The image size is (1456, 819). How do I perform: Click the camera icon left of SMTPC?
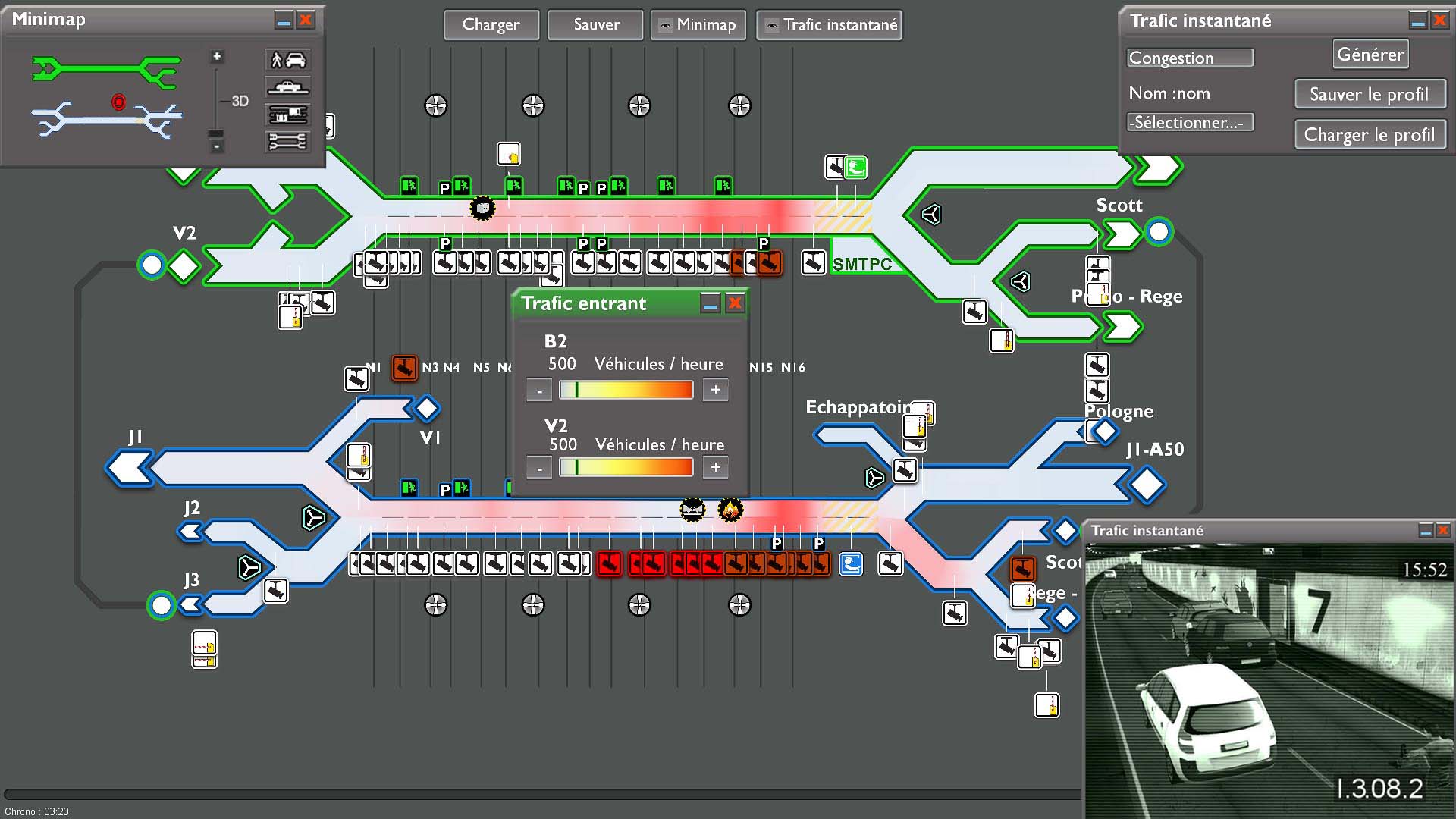click(x=814, y=263)
